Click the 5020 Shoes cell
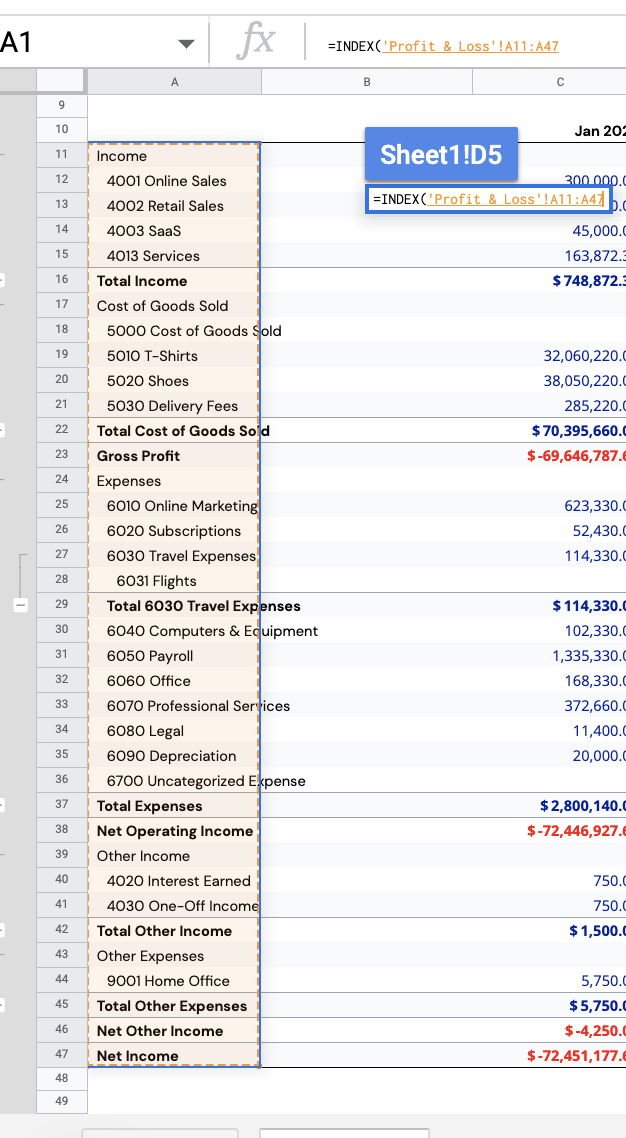 coord(174,380)
